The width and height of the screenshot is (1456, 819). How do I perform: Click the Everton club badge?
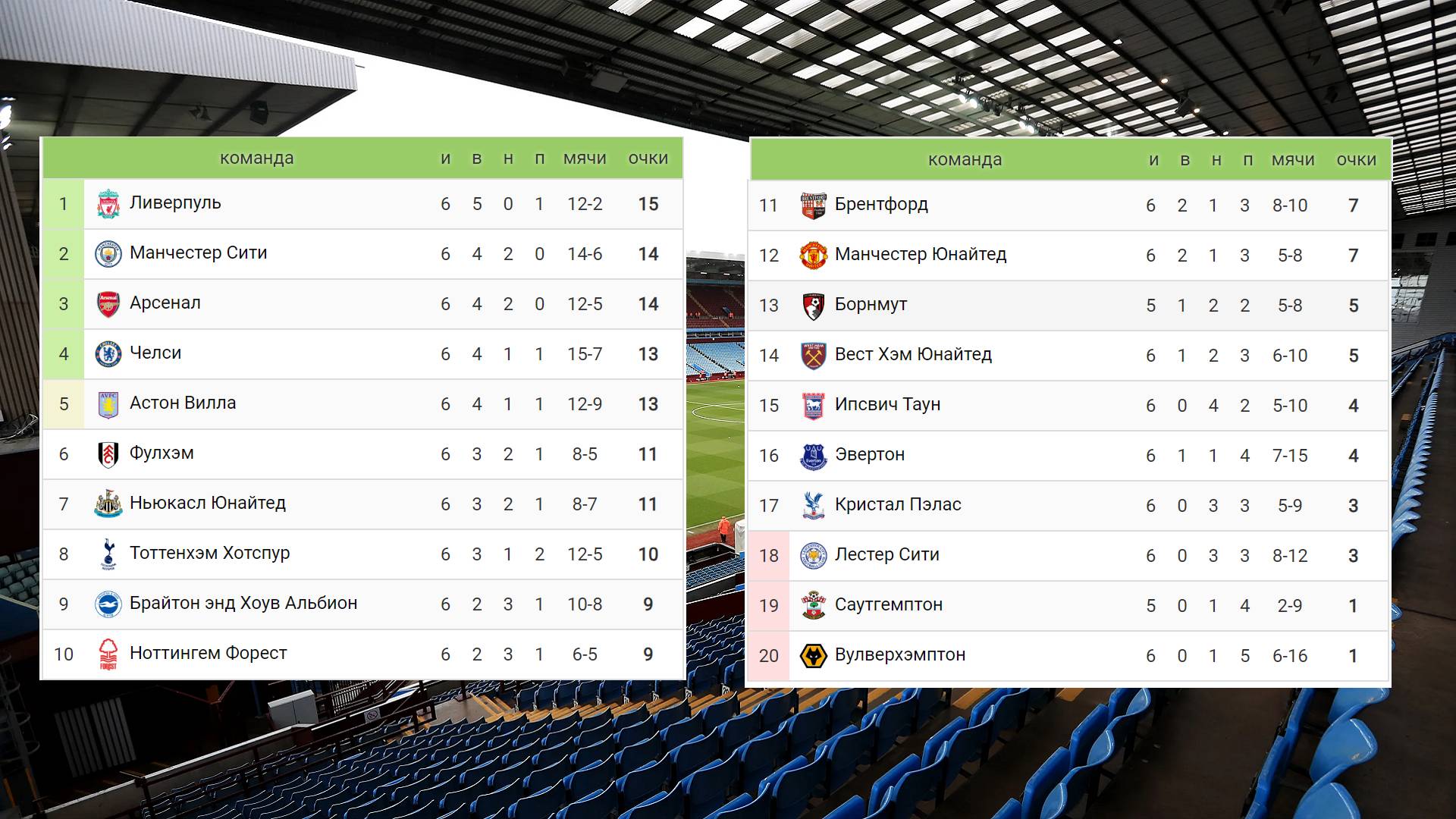(x=814, y=456)
